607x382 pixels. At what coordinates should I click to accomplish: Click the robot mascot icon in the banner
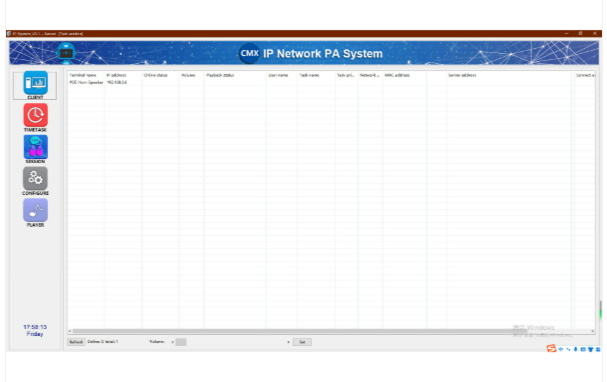tap(66, 53)
